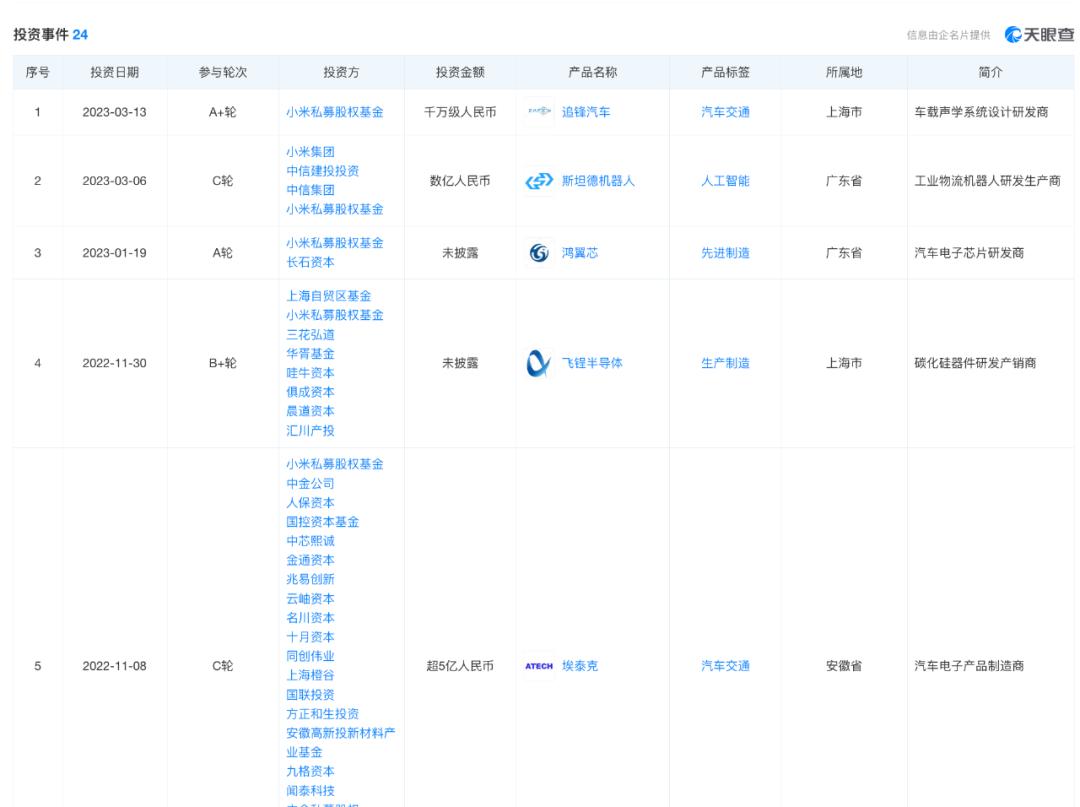This screenshot has height=807, width=1080.
Task: Click the 飞锃半导体 logo icon
Action: 538,363
